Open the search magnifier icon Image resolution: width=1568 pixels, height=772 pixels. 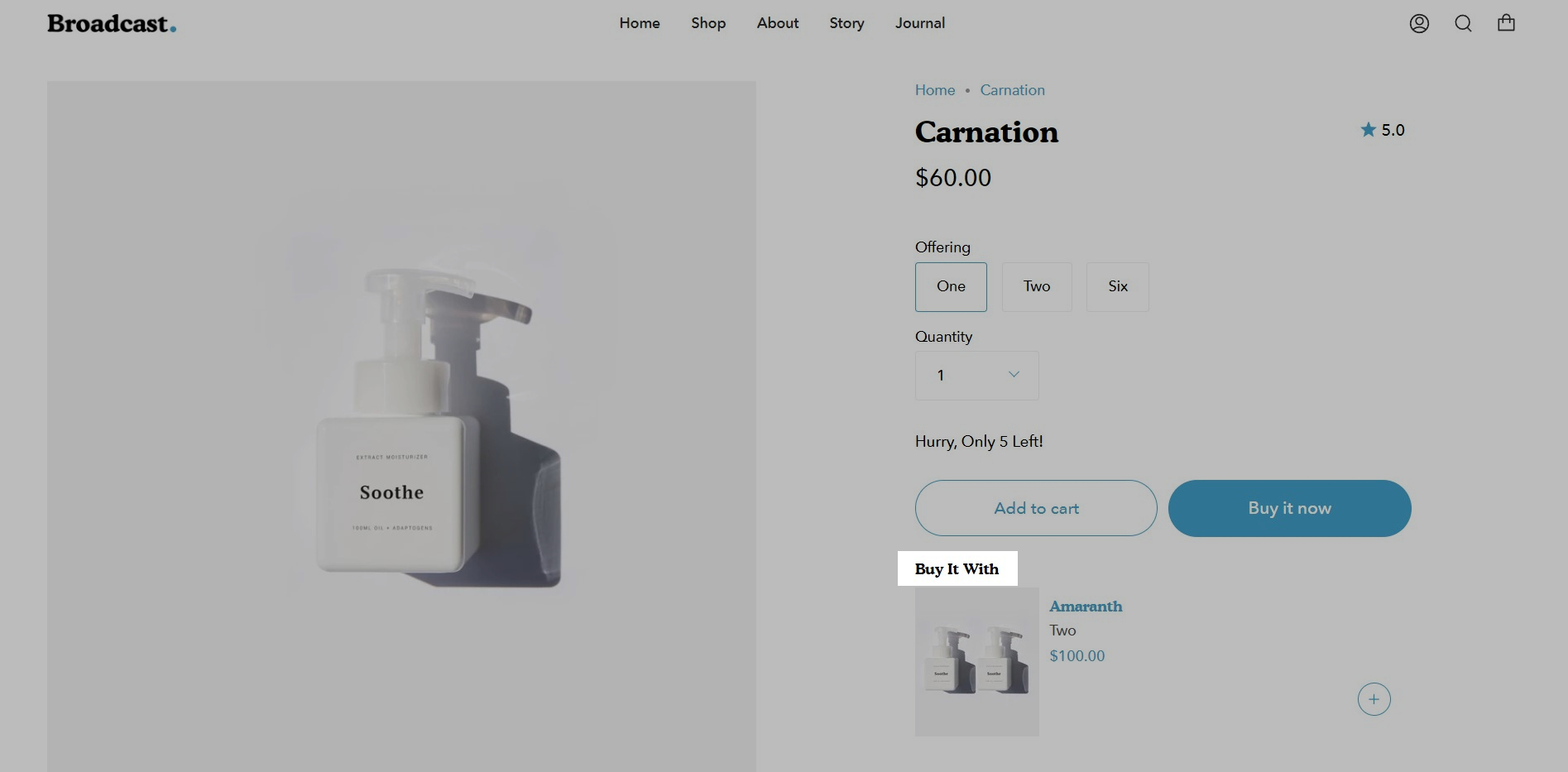tap(1463, 23)
